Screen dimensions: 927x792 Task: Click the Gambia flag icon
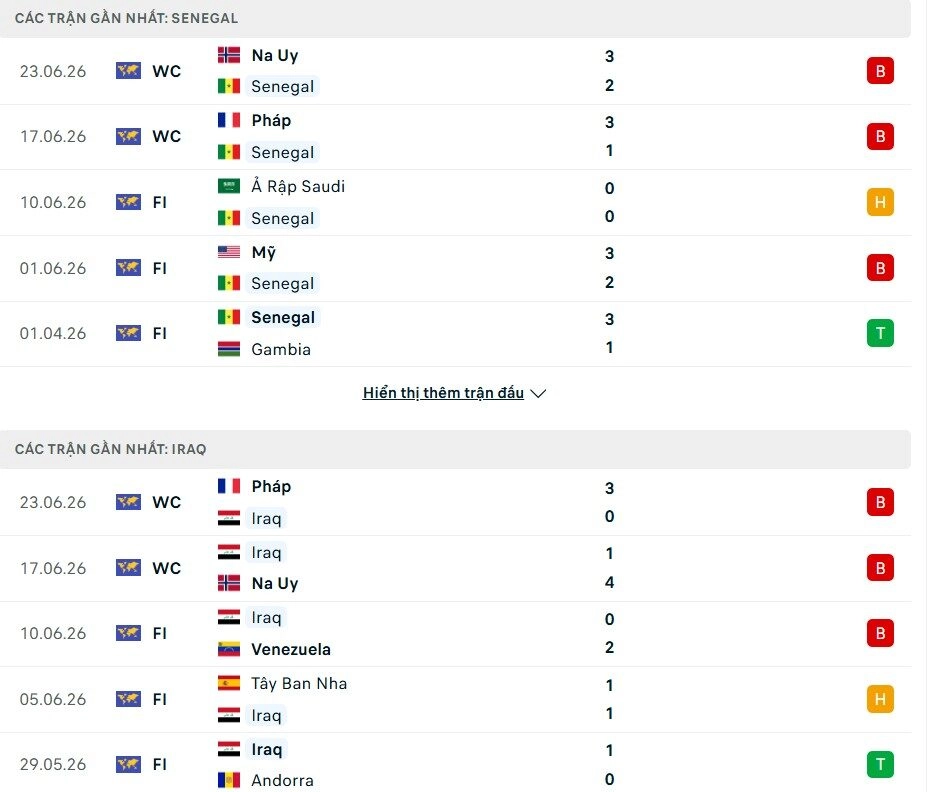pos(229,349)
